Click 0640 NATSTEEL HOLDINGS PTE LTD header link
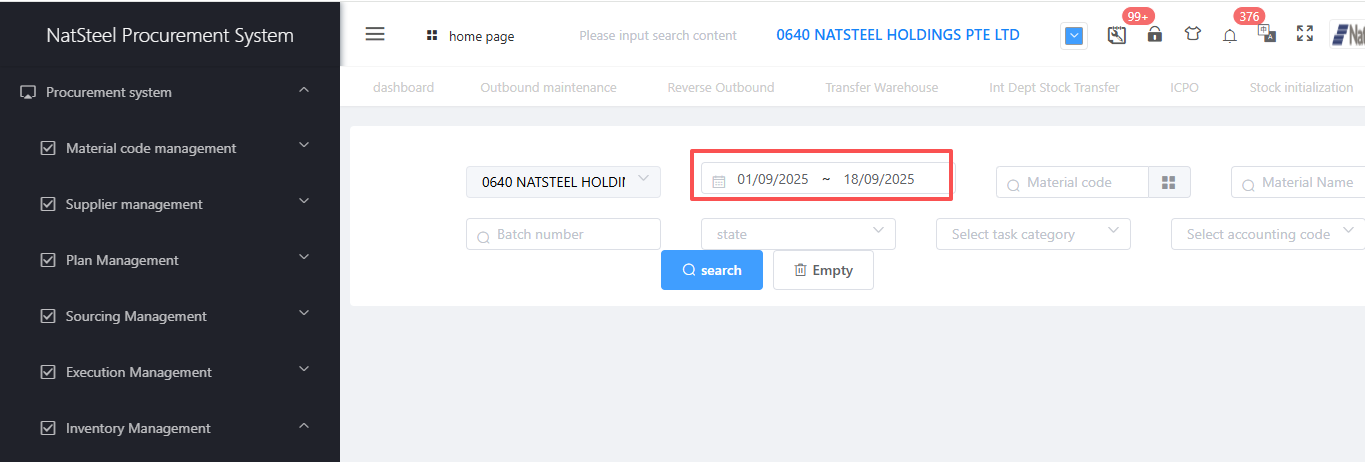Viewport: 1365px width, 462px height. click(898, 35)
